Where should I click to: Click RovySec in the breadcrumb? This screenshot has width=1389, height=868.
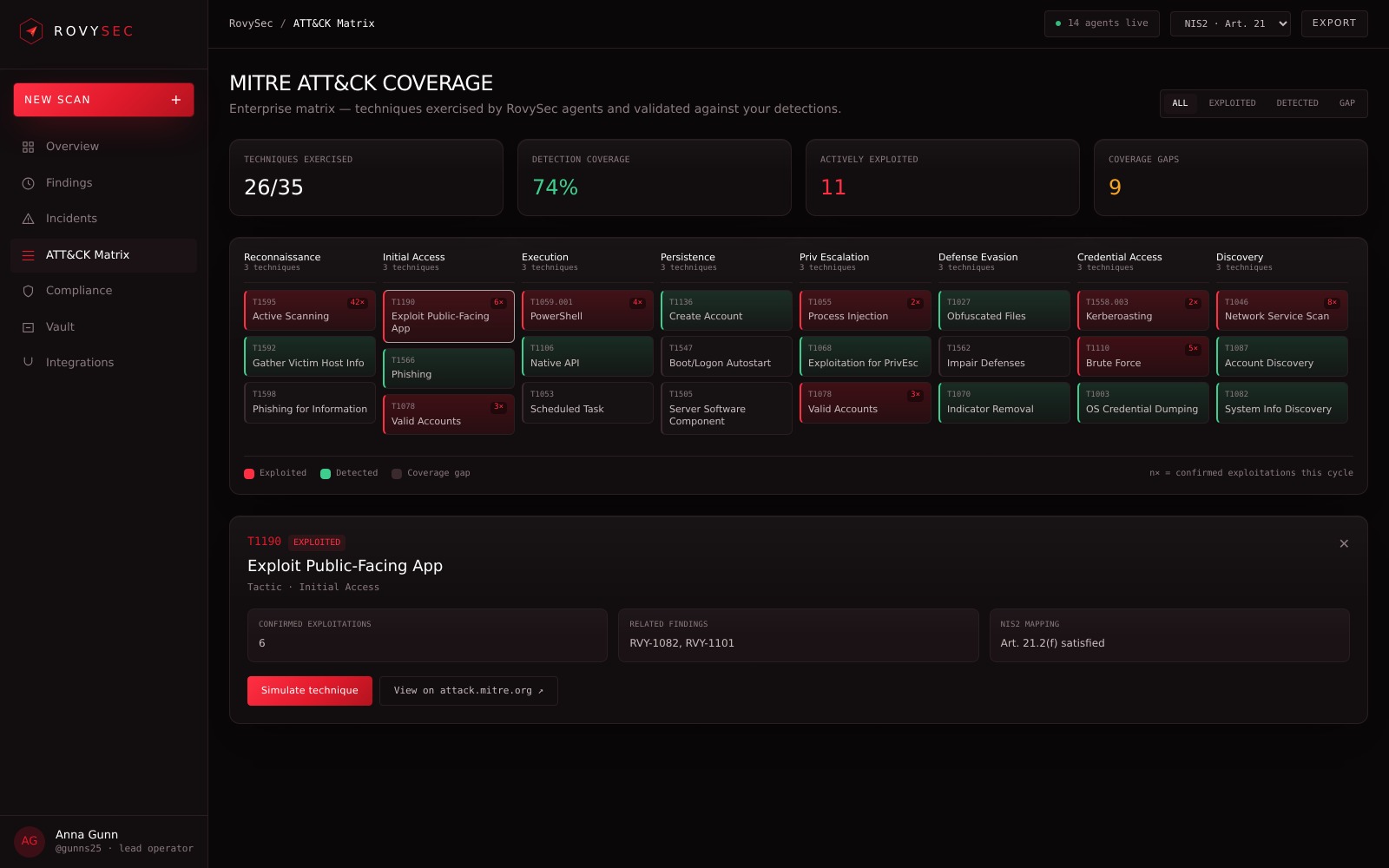[251, 23]
